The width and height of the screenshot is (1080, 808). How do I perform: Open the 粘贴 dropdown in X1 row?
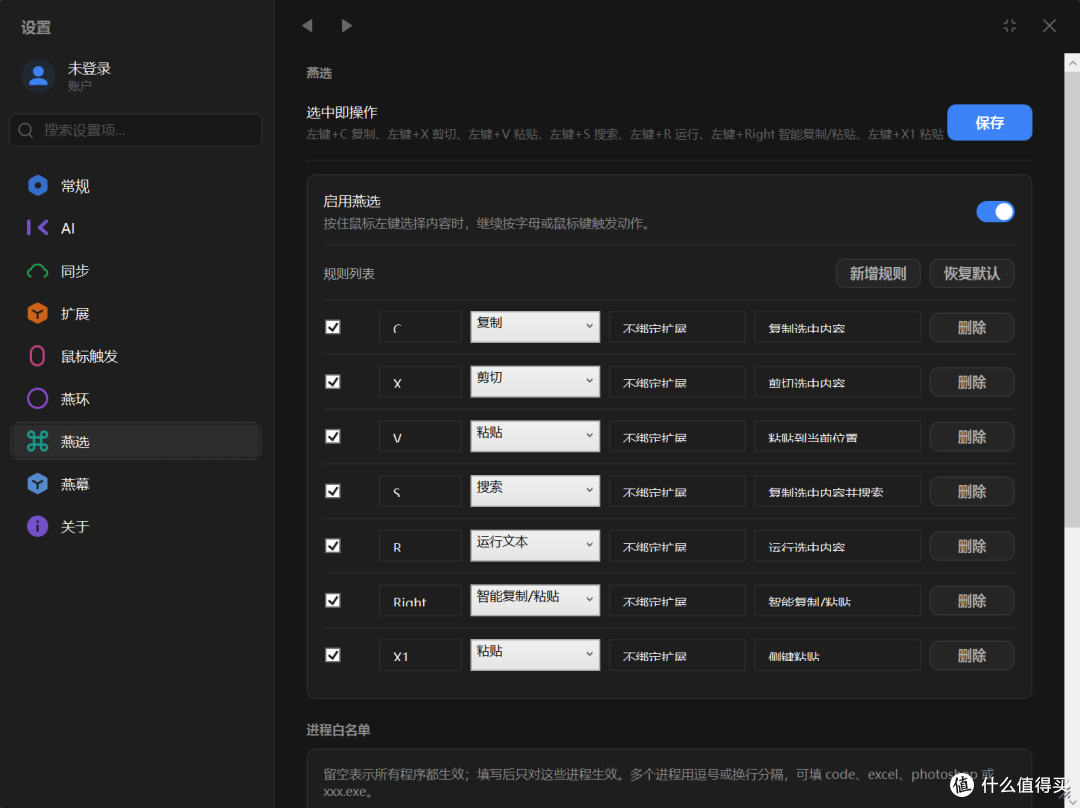click(534, 654)
